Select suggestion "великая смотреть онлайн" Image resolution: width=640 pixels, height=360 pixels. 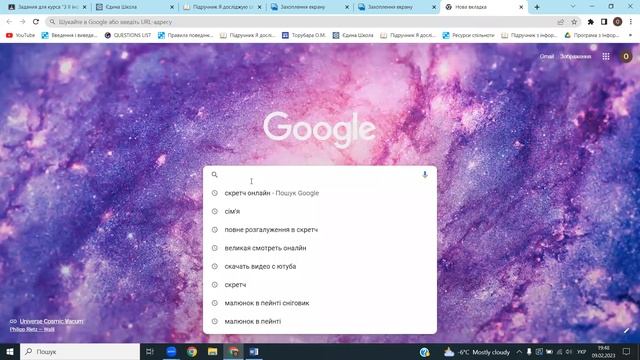coord(320,248)
